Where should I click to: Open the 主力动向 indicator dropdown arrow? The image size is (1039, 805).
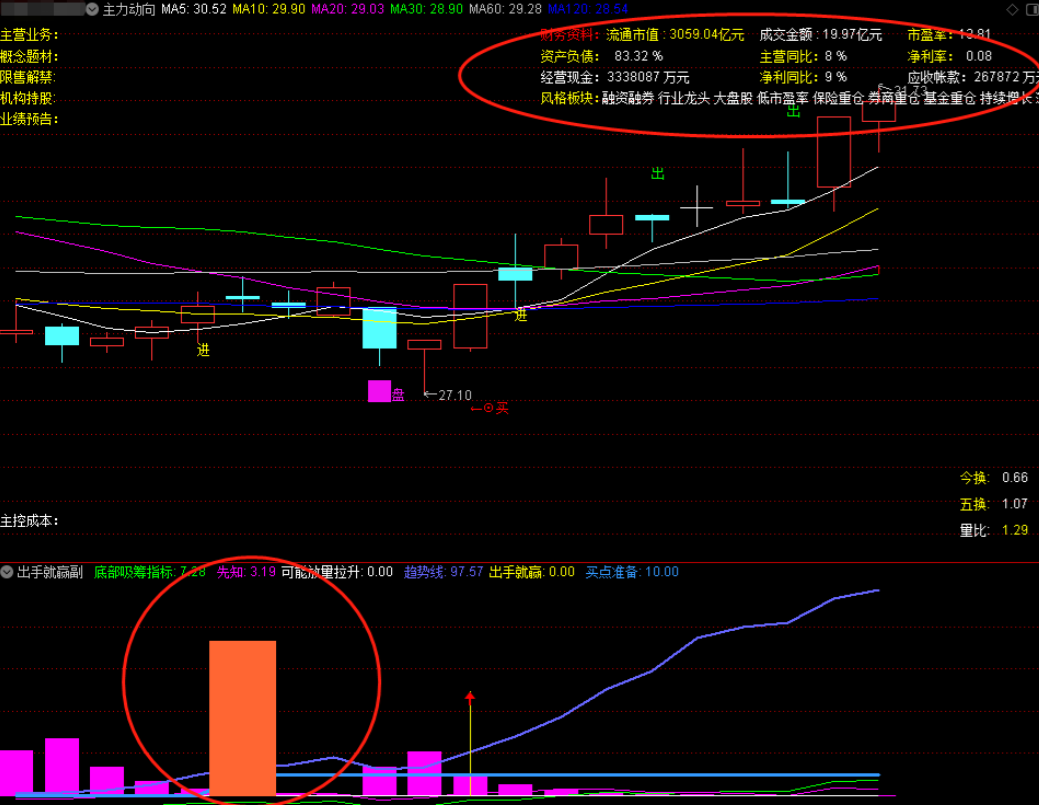click(x=92, y=9)
